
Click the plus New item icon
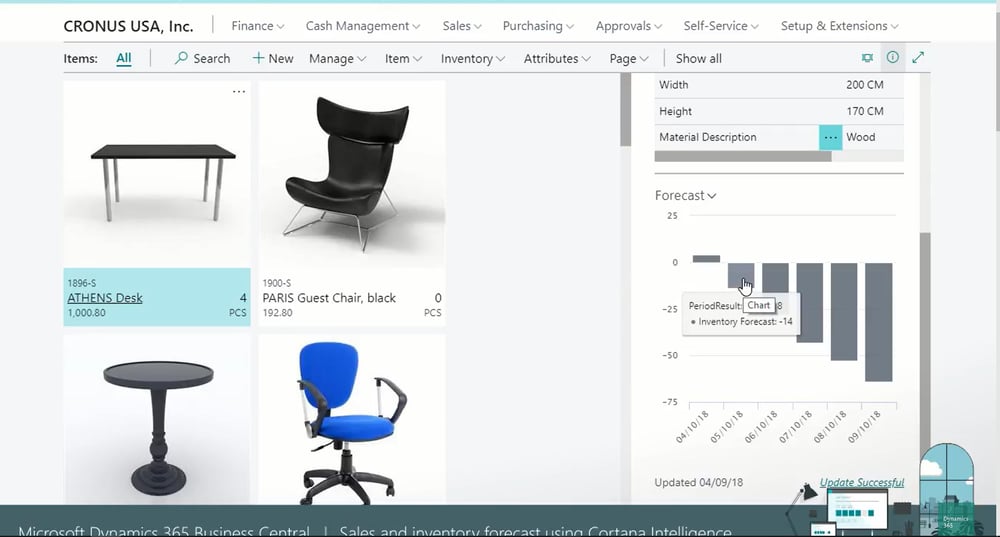(258, 58)
